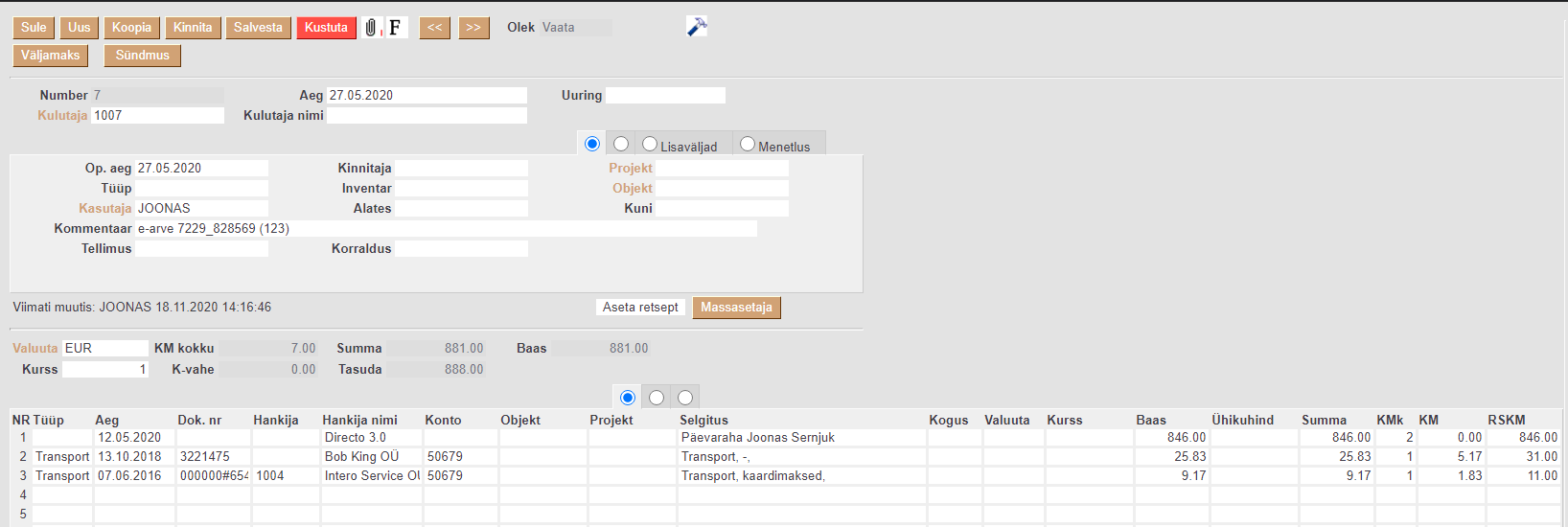Click the red Kustuta button

click(x=326, y=28)
